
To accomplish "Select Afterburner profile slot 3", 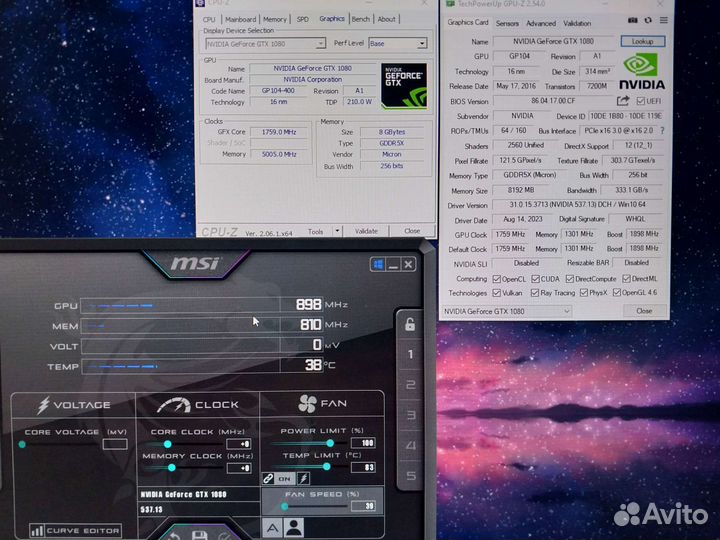I will [411, 415].
